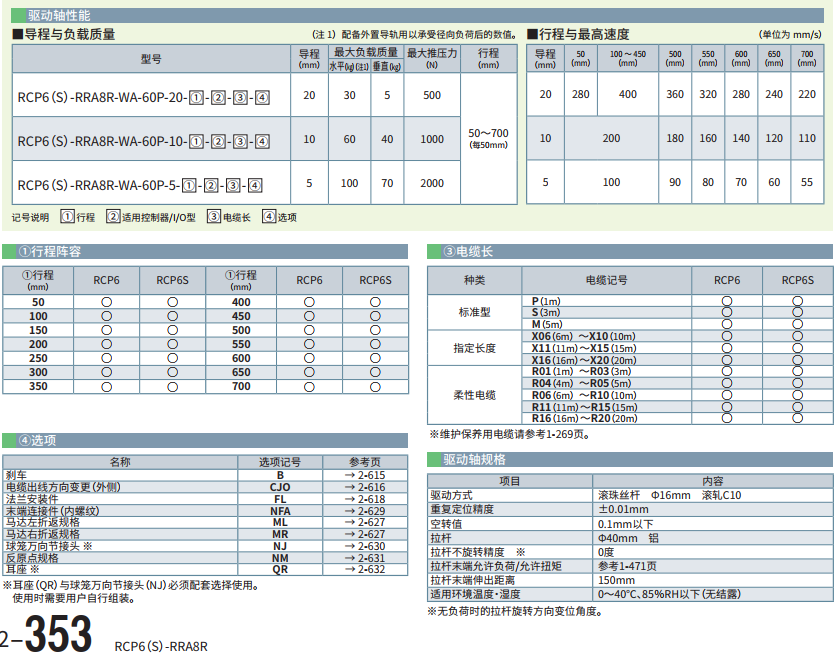Click cable code "M(5m)"
Image resolution: width=835 pixels, height=656 pixels.
tap(547, 324)
